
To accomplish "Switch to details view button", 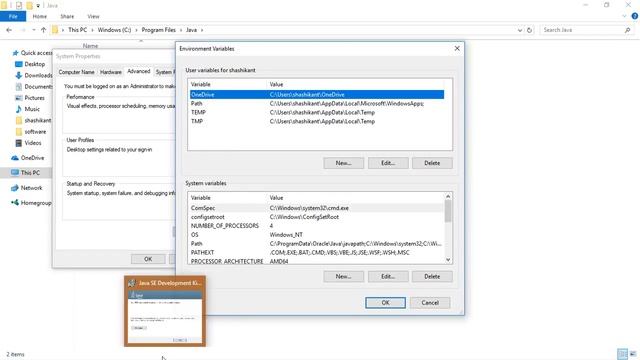I will tap(622, 354).
